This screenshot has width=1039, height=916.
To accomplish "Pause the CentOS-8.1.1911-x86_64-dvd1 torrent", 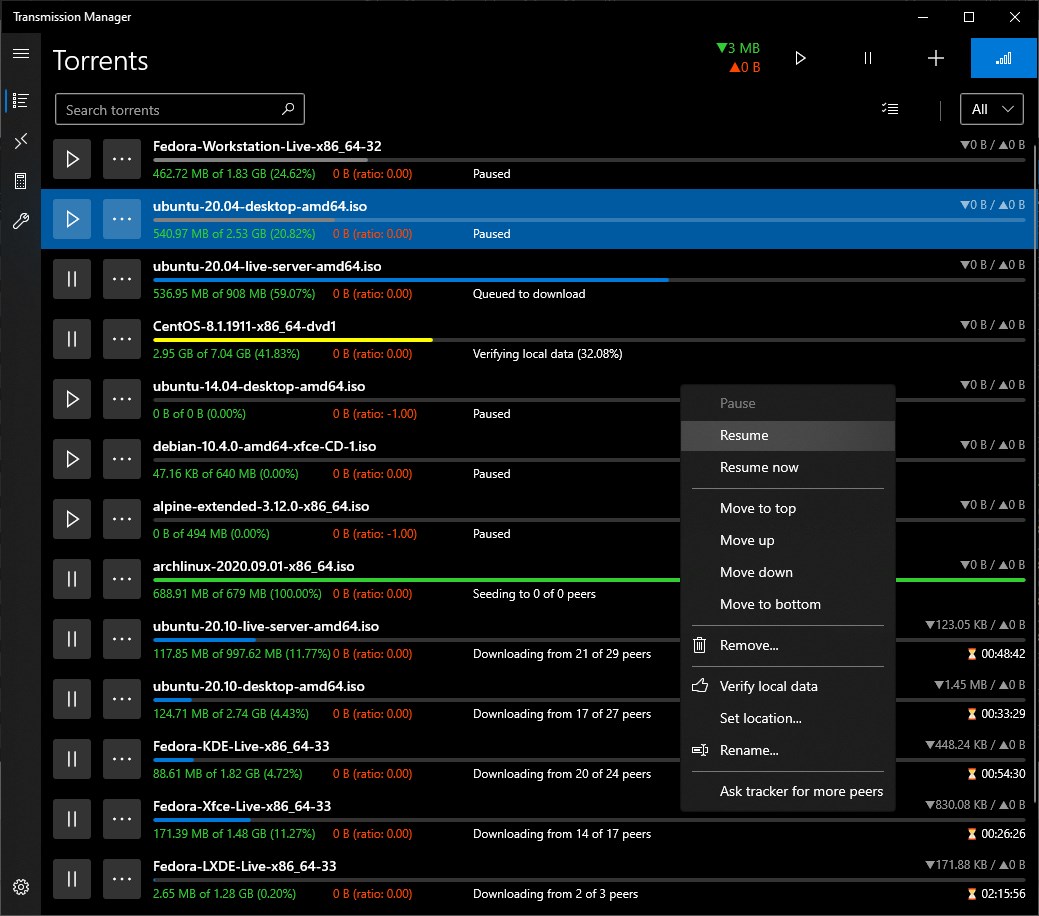I will tap(72, 339).
